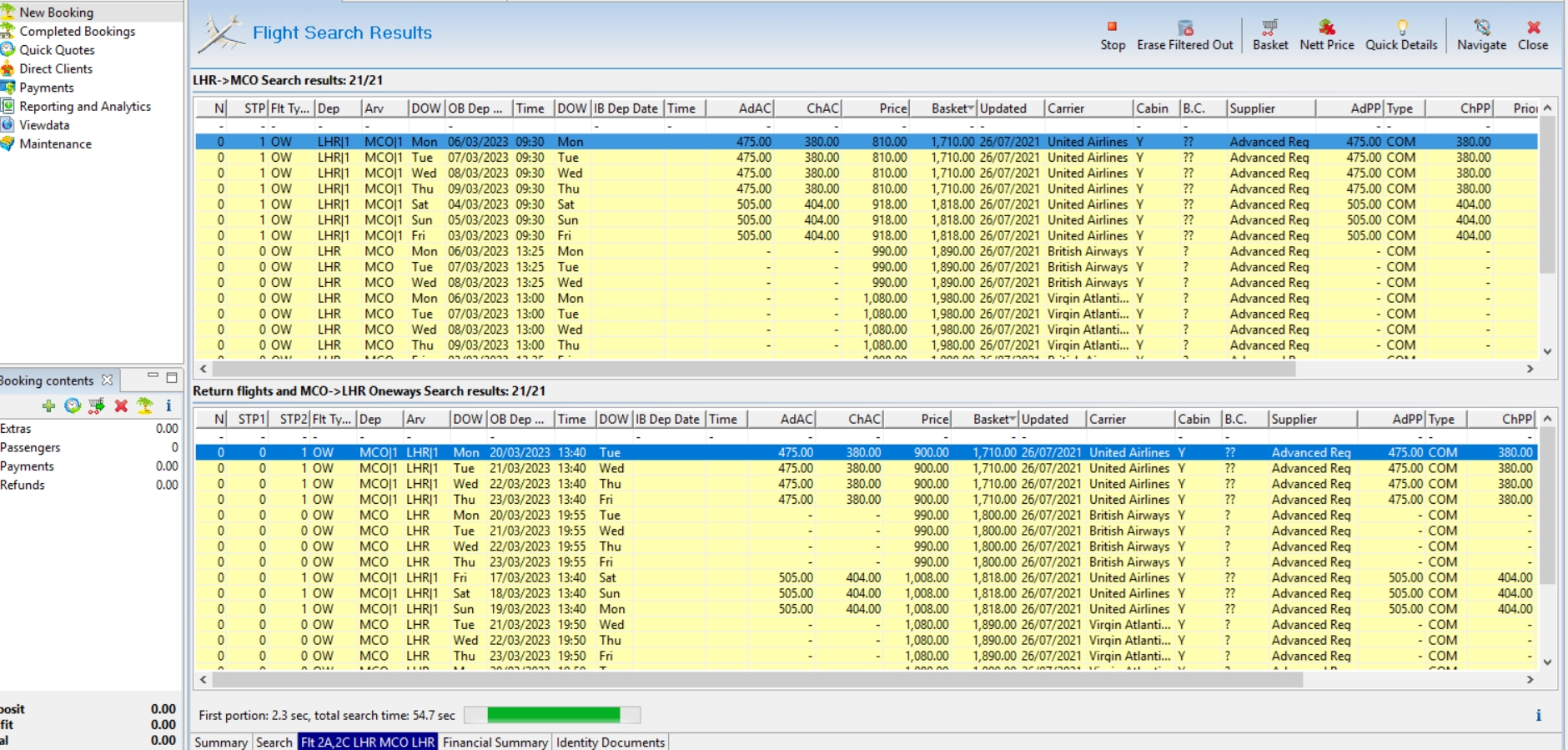The height and width of the screenshot is (750, 1568).
Task: Open Reporting and Analytics section
Action: (x=84, y=106)
